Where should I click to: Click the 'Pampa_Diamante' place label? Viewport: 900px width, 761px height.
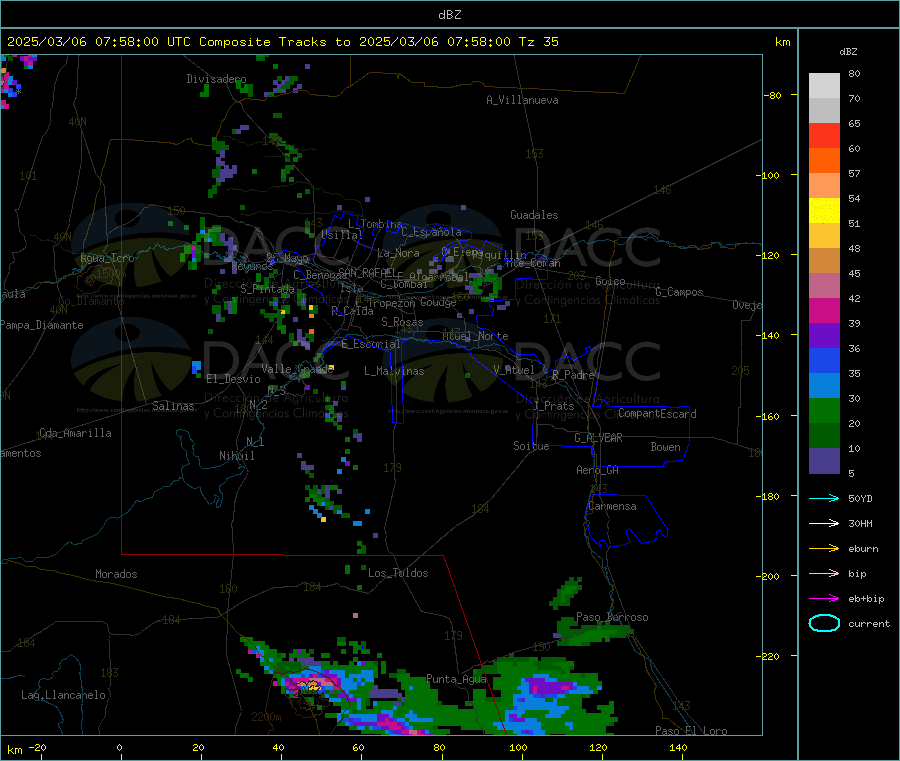[x=41, y=325]
